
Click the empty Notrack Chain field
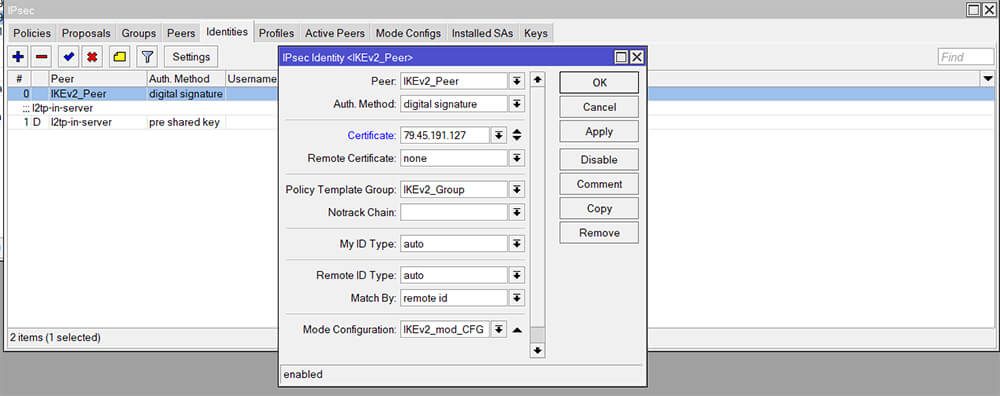coord(454,212)
